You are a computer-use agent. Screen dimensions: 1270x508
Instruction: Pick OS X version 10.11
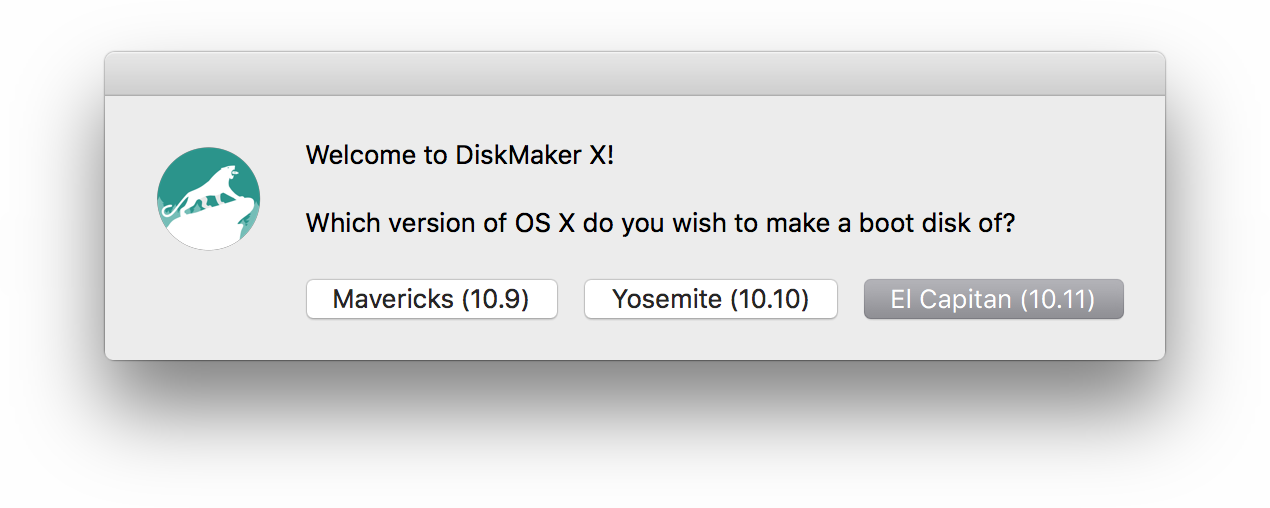pyautogui.click(x=993, y=299)
